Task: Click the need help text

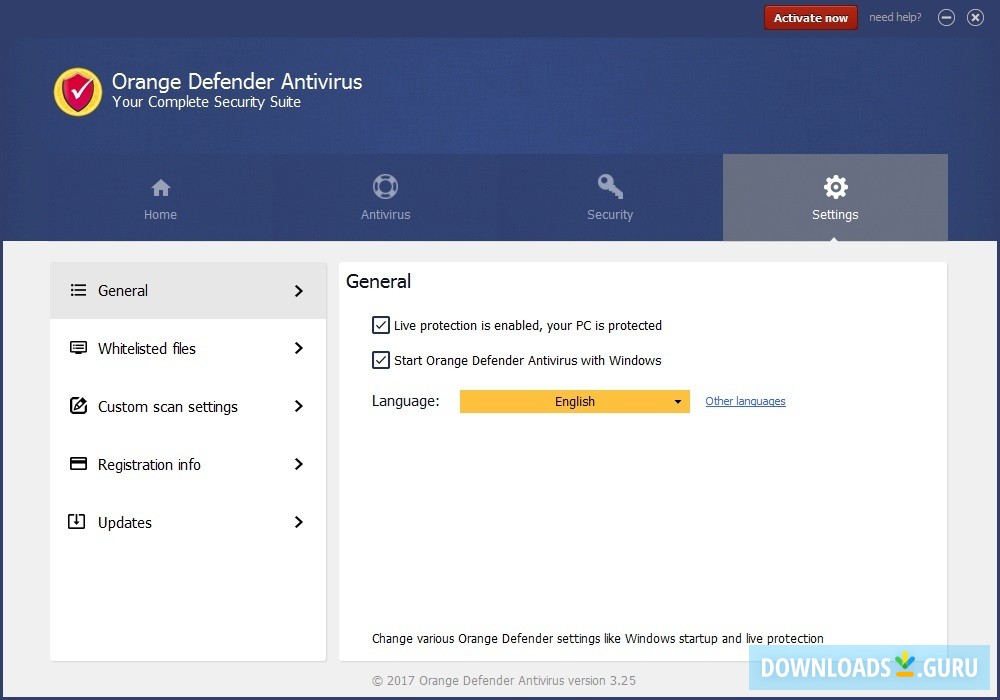Action: click(x=895, y=17)
